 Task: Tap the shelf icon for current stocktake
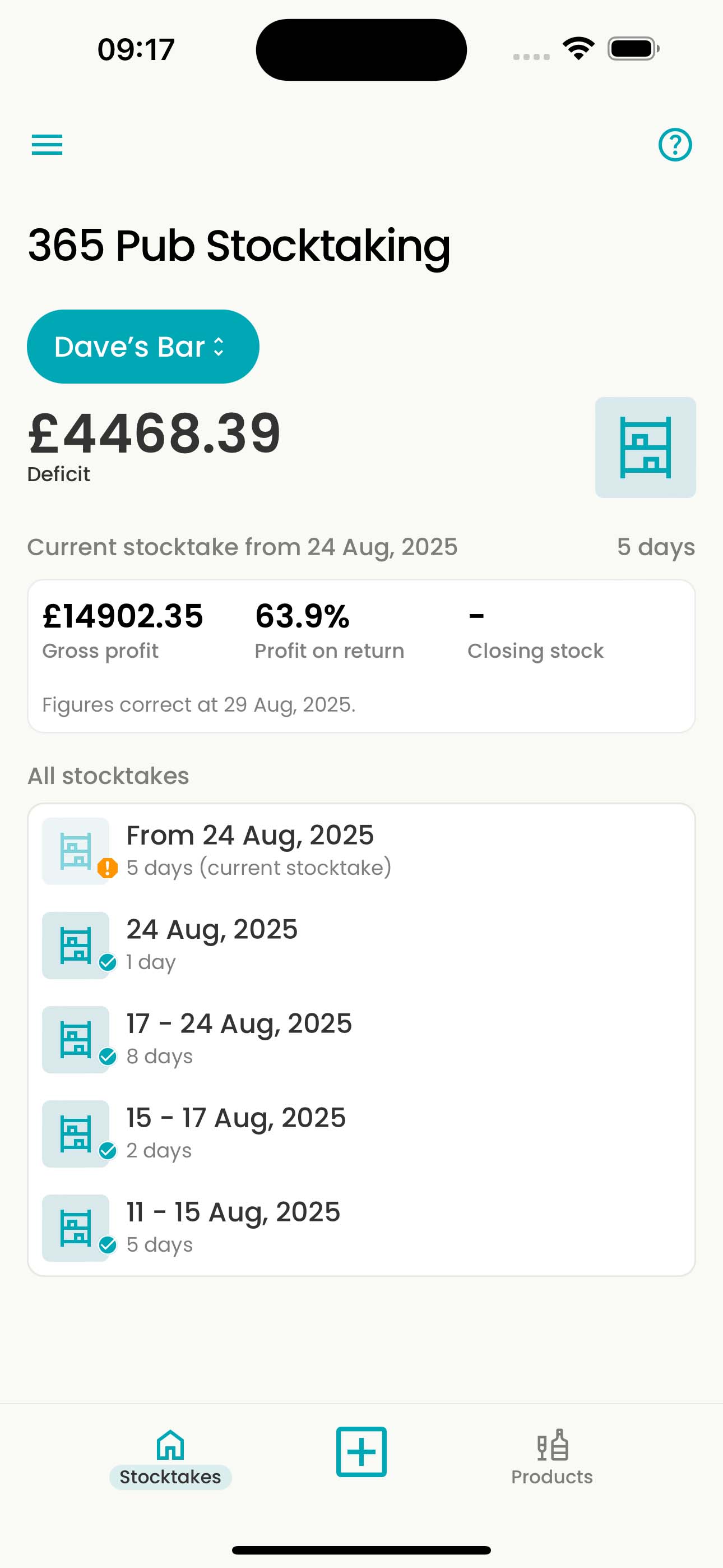pyautogui.click(x=75, y=850)
